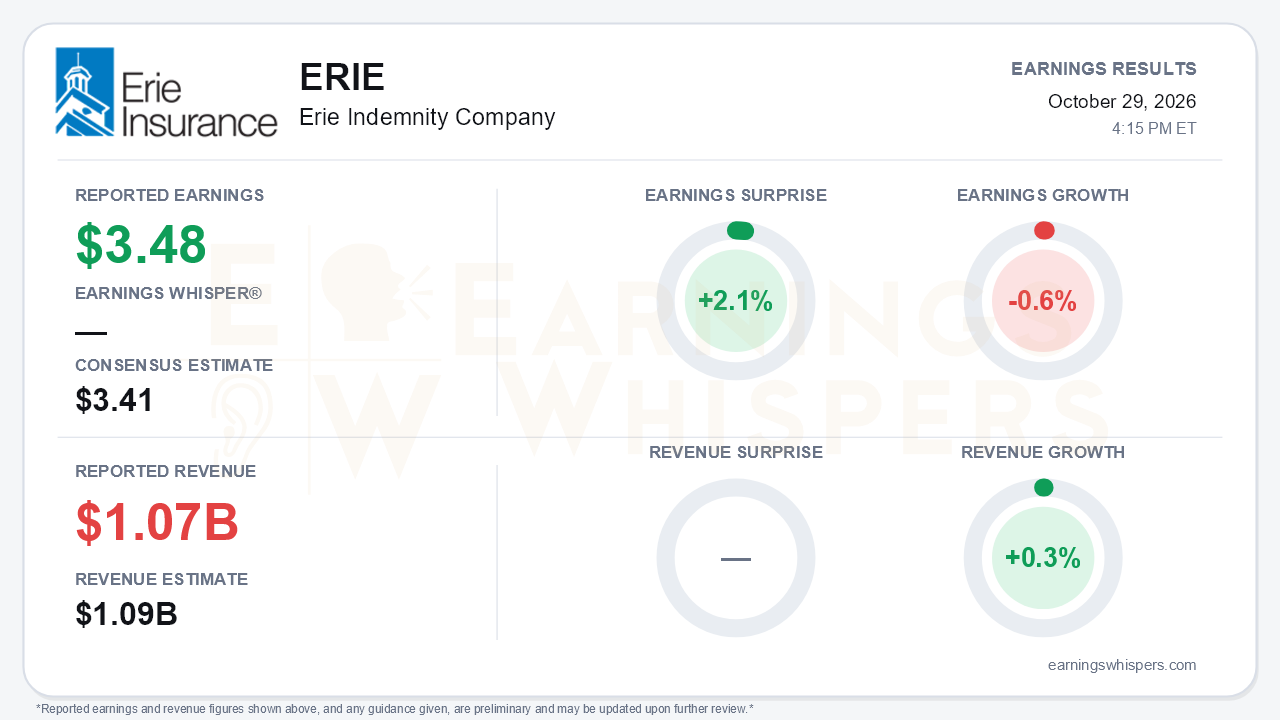Image resolution: width=1280 pixels, height=720 pixels.
Task: Click the Revenue Estimate label
Action: tap(162, 579)
